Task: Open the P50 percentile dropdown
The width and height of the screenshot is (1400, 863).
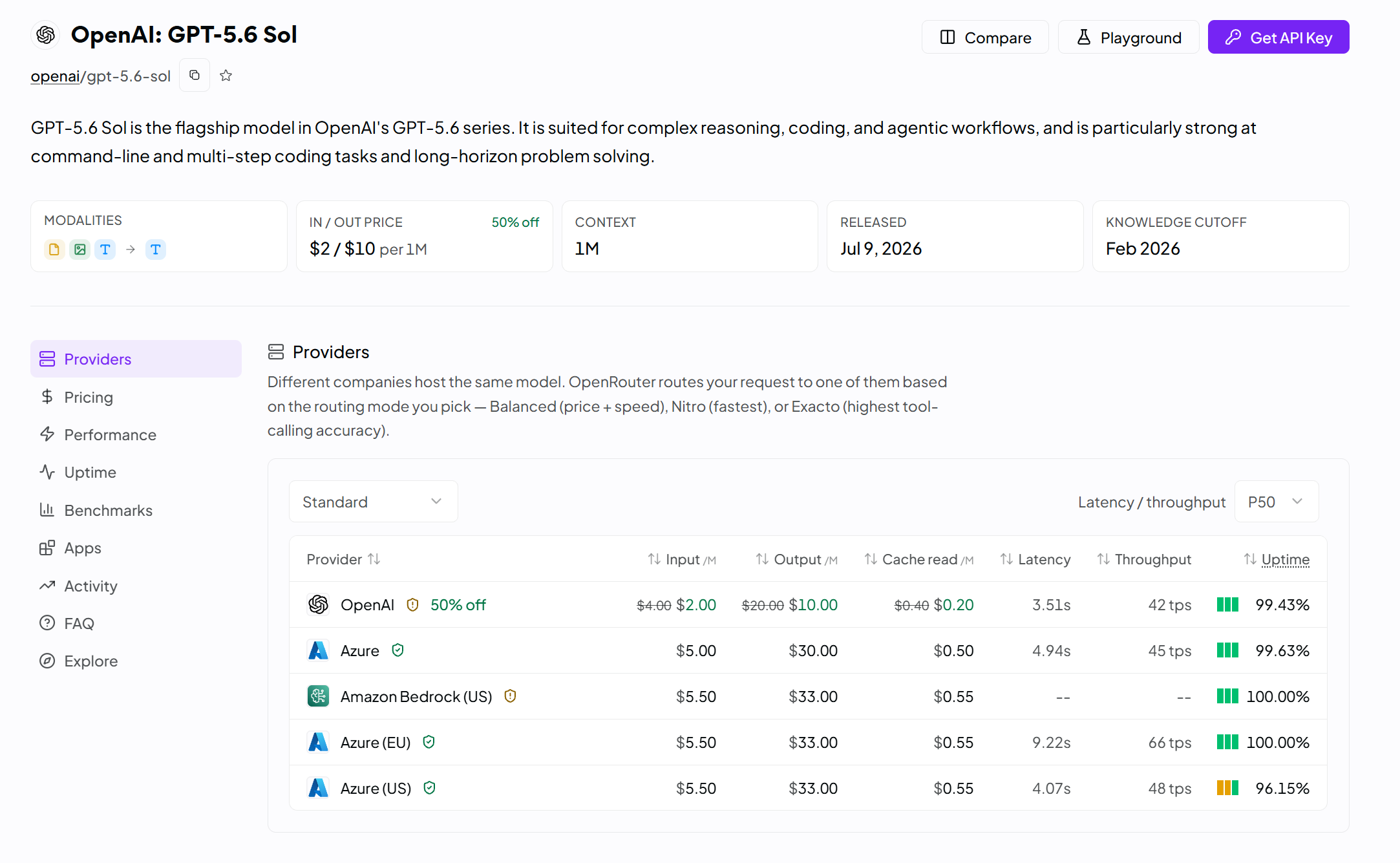Action: pyautogui.click(x=1277, y=502)
